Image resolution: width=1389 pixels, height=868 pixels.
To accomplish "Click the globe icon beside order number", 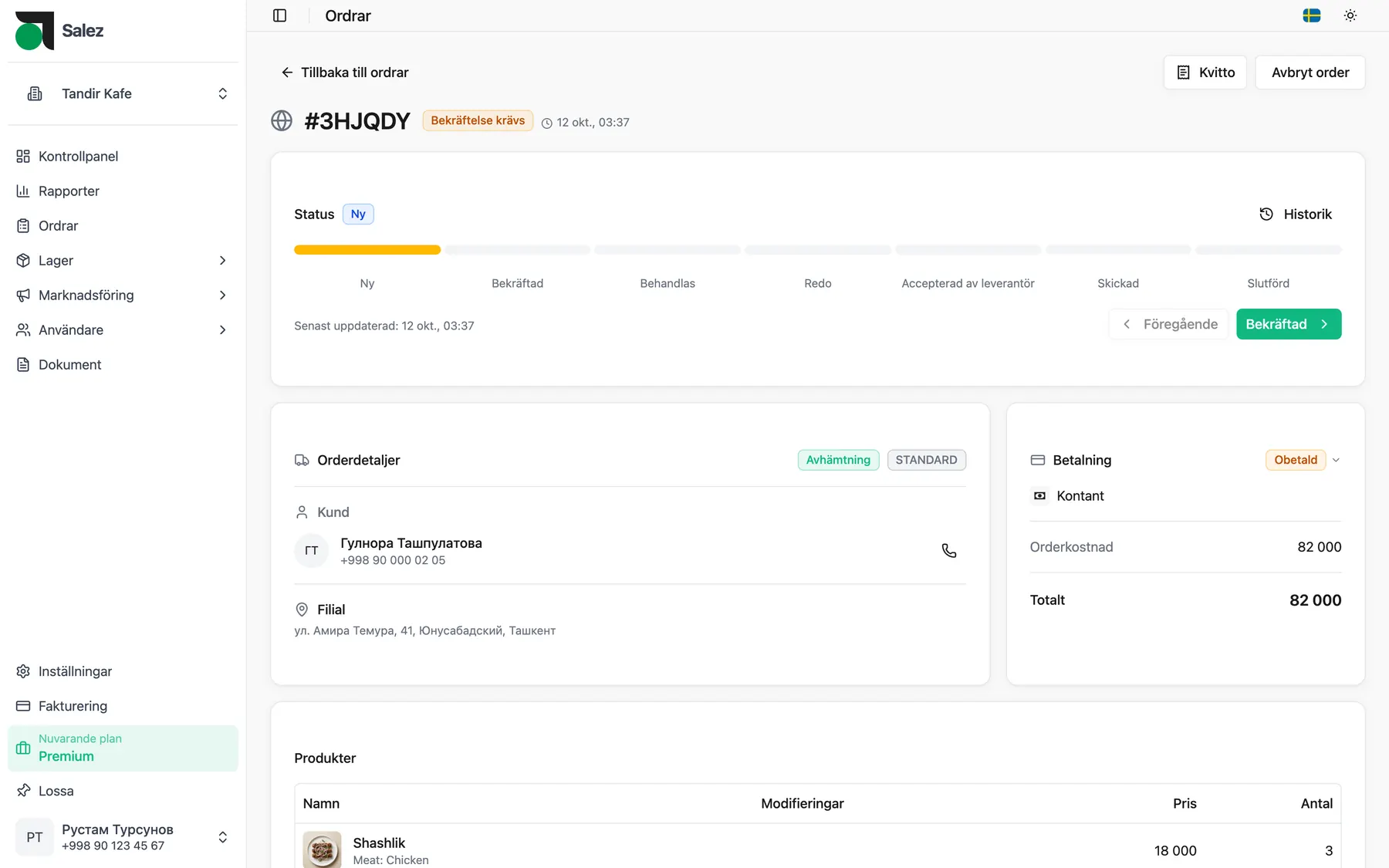I will click(282, 121).
